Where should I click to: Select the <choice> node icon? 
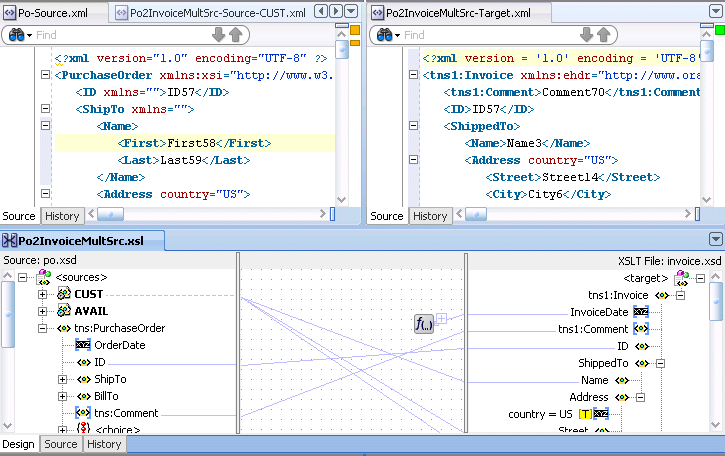(83, 428)
